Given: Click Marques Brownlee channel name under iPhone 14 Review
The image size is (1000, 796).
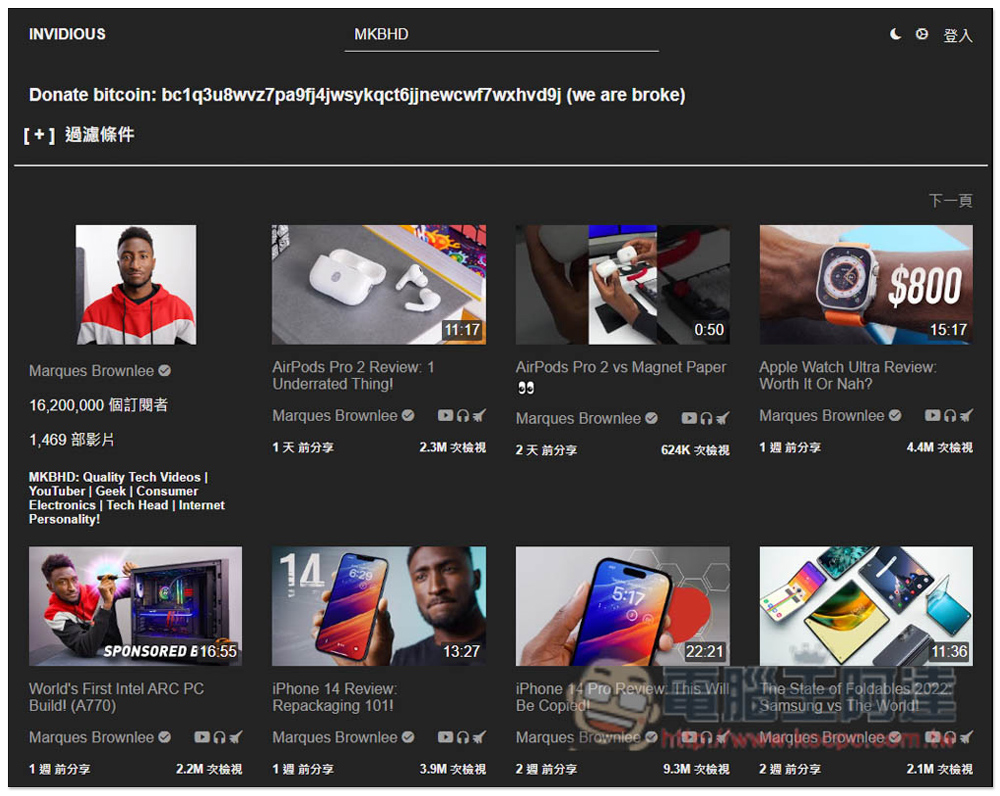Looking at the screenshot, I should click(x=335, y=738).
